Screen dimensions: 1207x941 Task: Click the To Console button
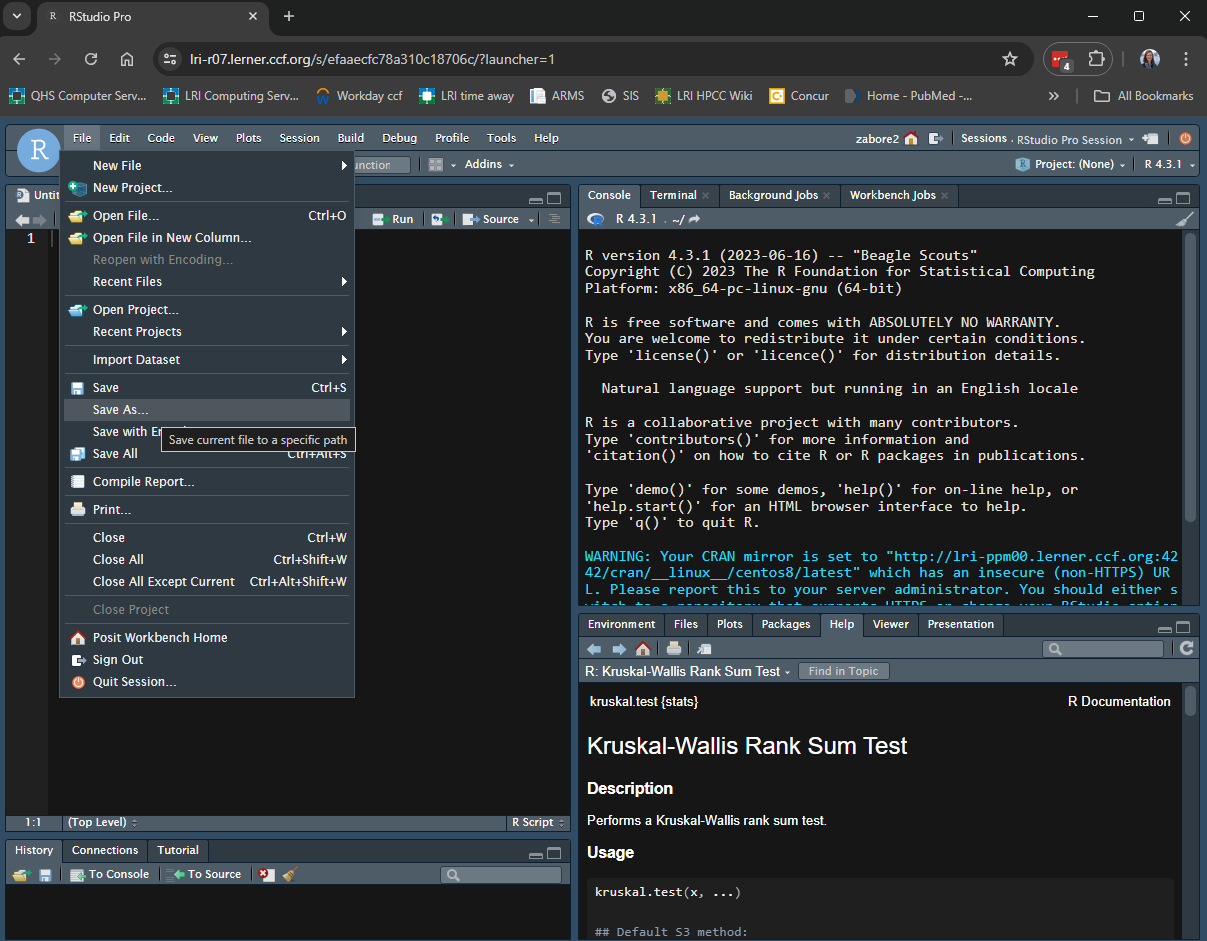click(x=109, y=874)
